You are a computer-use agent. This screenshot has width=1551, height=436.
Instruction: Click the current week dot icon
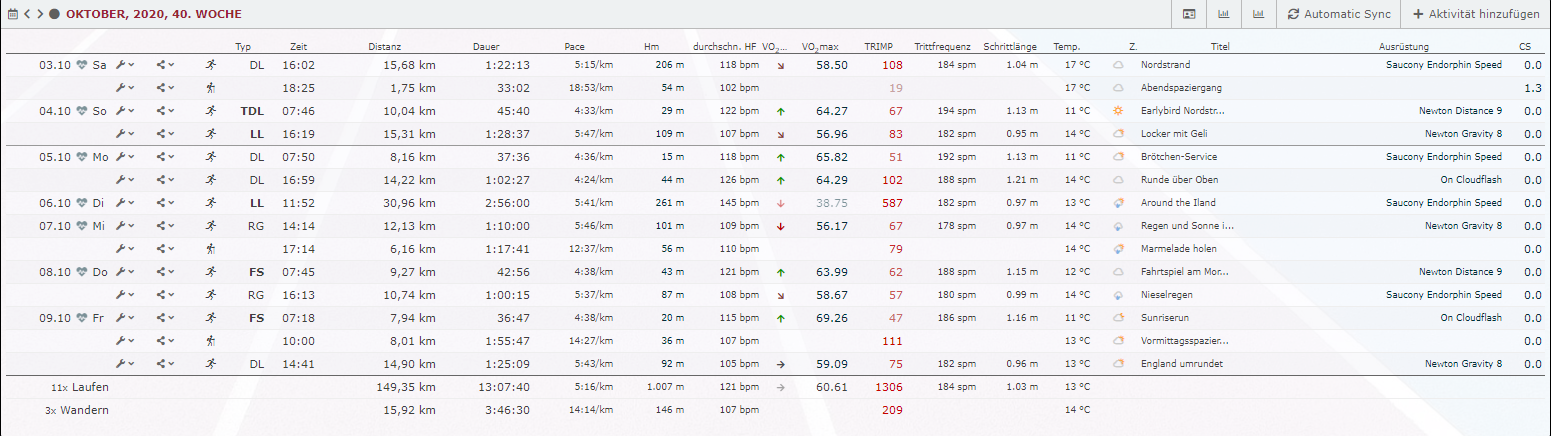tap(54, 15)
